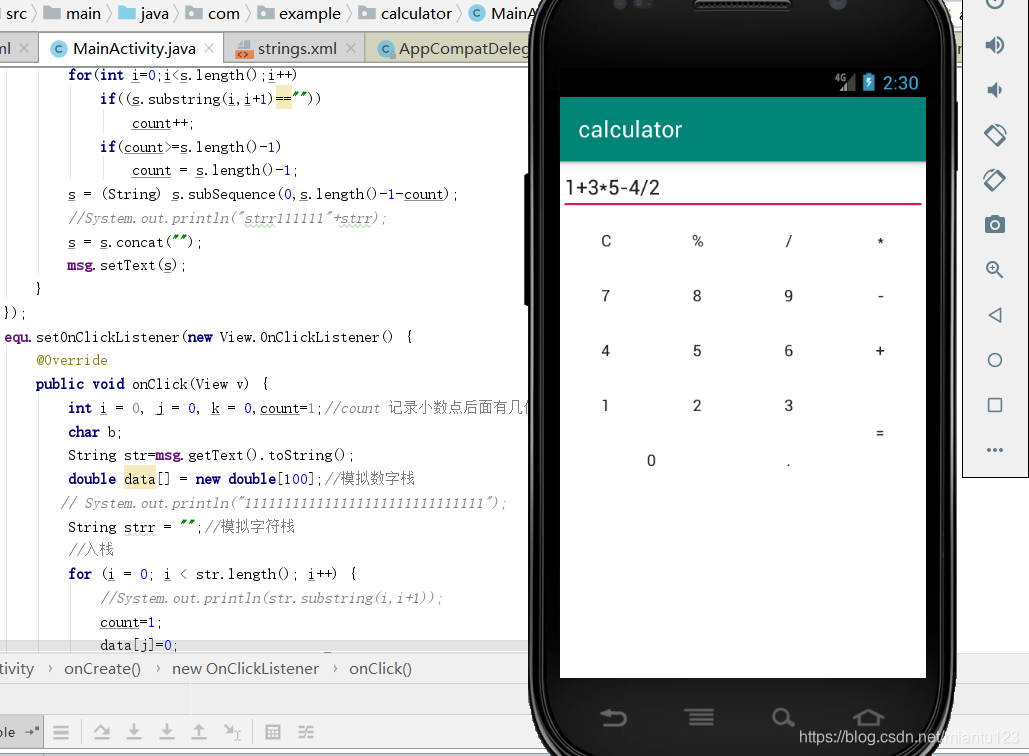The height and width of the screenshot is (756, 1029).
Task: Tap calculator digit 6
Action: click(789, 351)
